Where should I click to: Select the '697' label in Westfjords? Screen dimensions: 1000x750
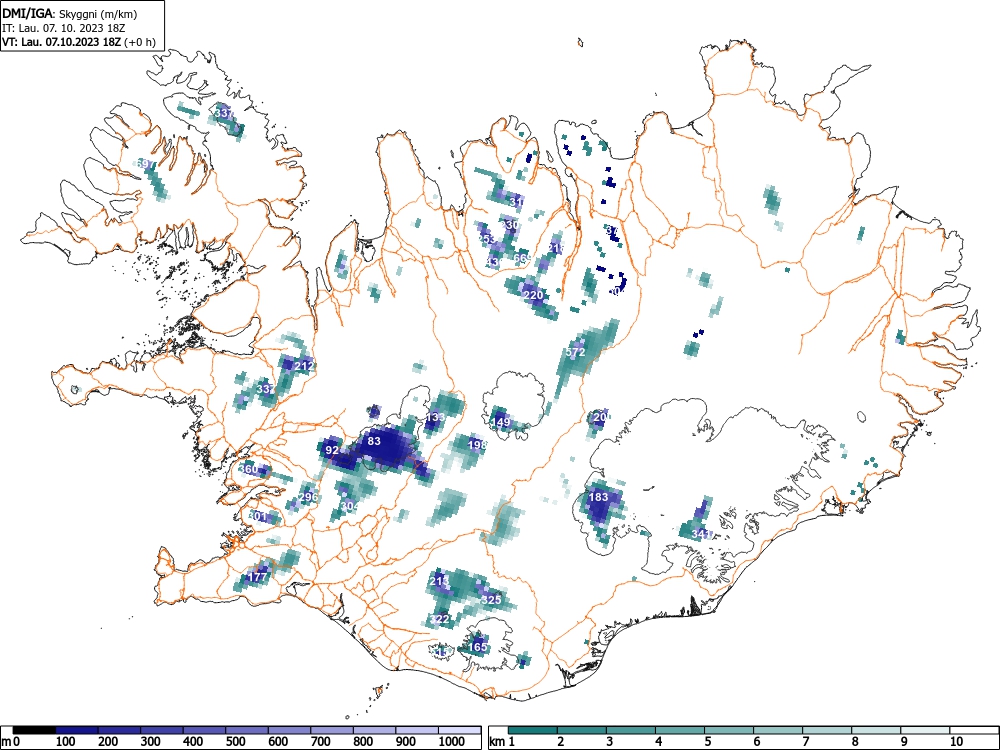(145, 165)
